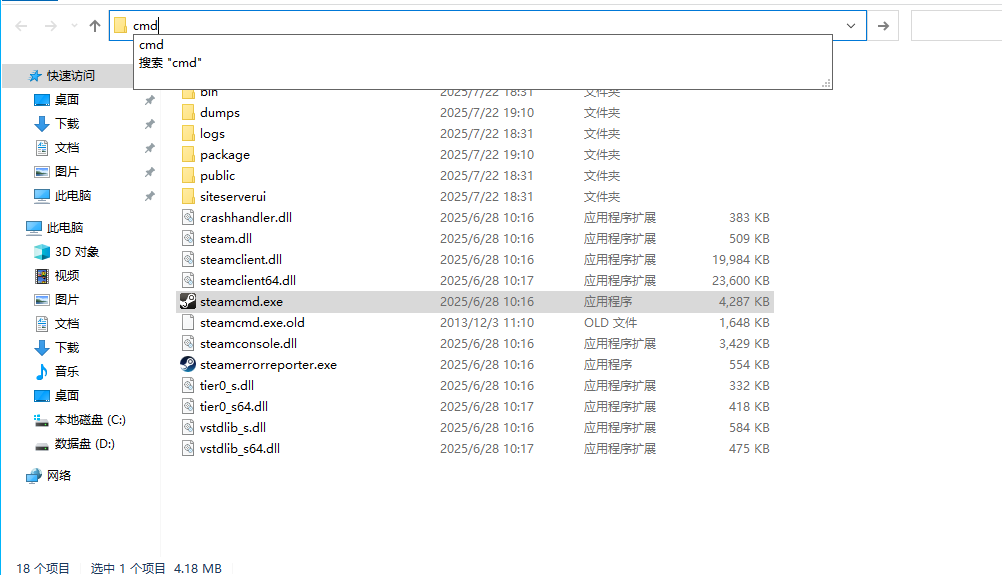Select the steamcmd.exe.old file name
Screen dimensions: 1002x575
tap(252, 323)
